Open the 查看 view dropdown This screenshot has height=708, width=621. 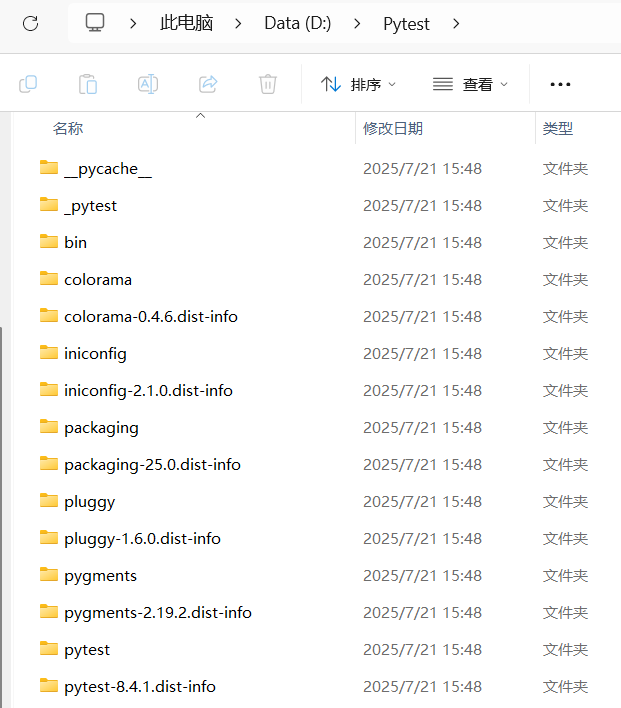click(x=470, y=84)
